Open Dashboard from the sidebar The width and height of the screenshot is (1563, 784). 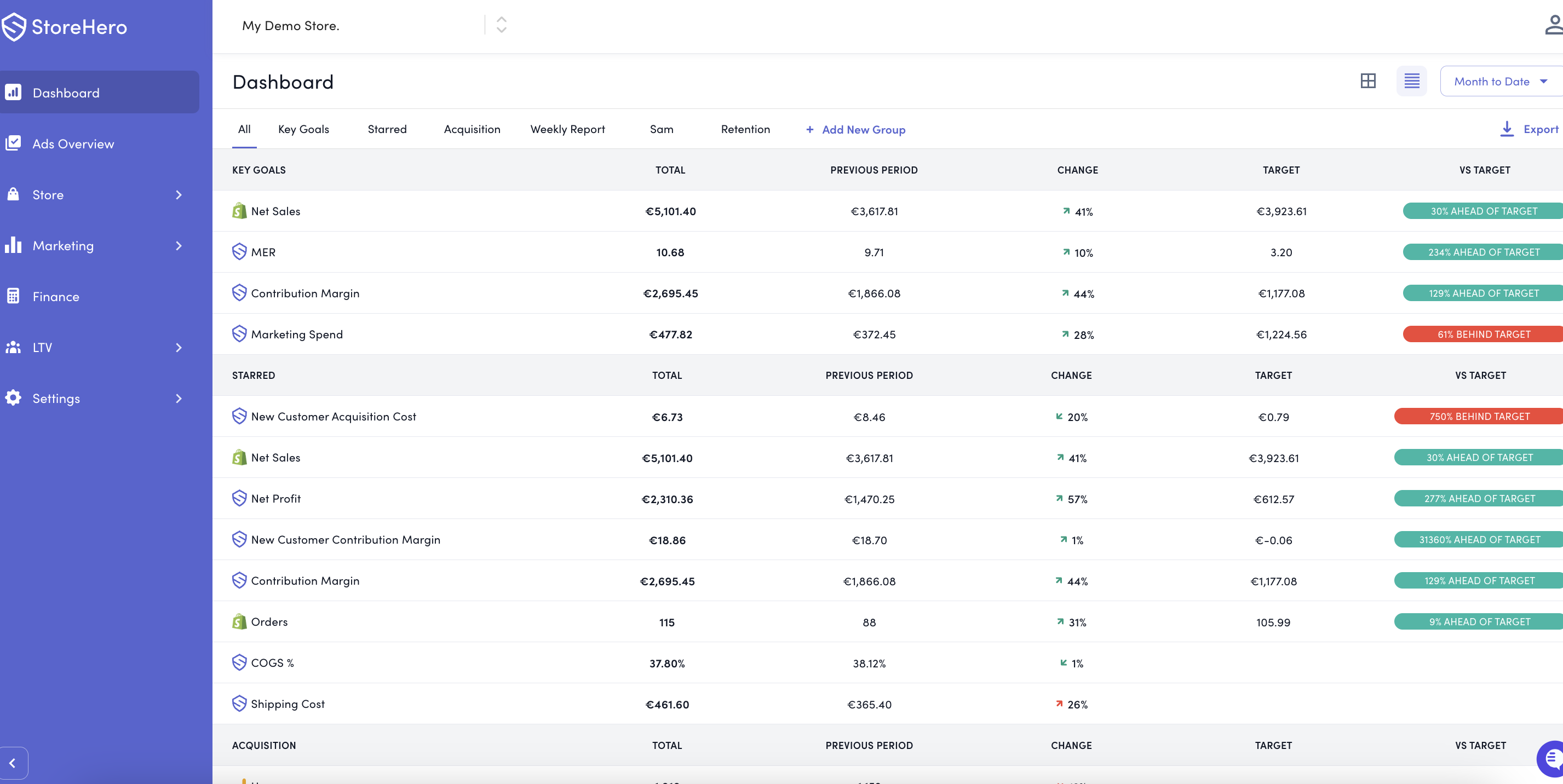click(100, 92)
